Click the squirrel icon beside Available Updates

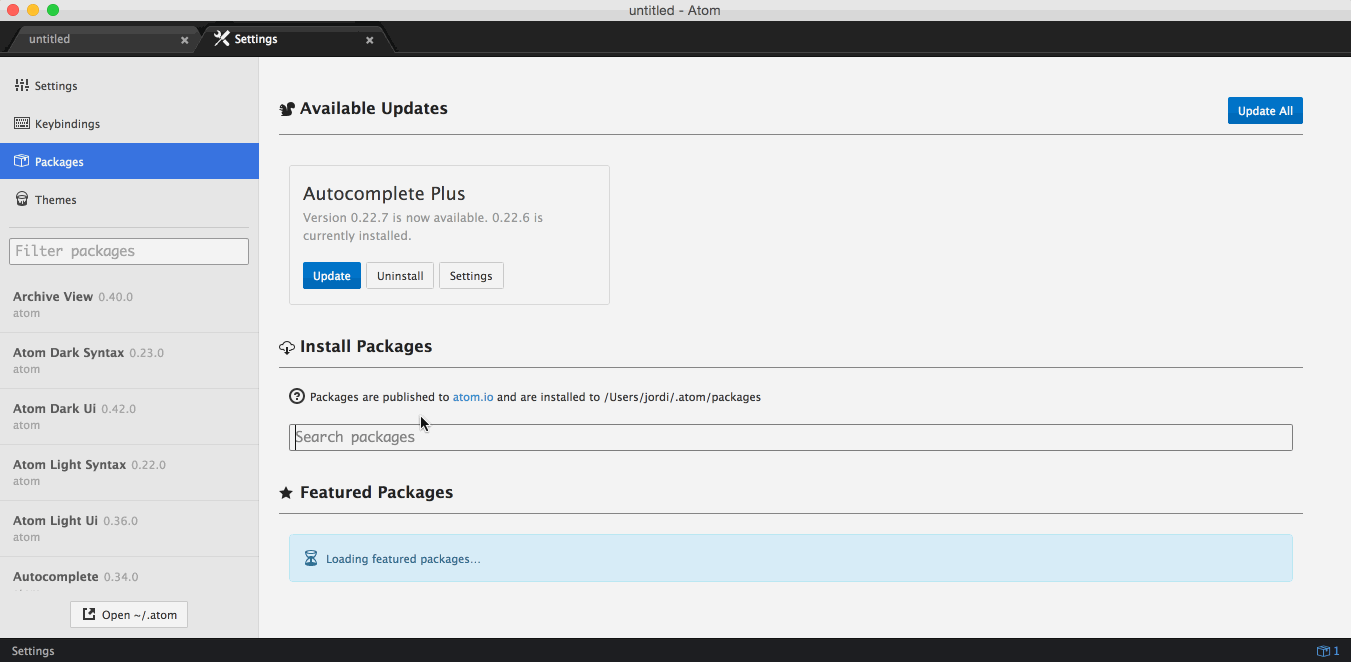[x=287, y=109]
